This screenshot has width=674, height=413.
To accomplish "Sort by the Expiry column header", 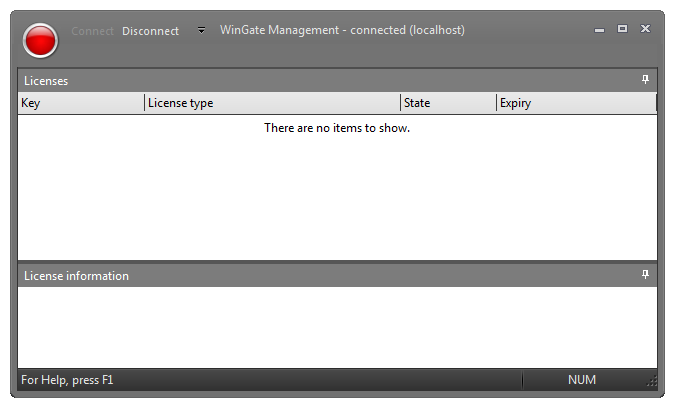I will 576,103.
